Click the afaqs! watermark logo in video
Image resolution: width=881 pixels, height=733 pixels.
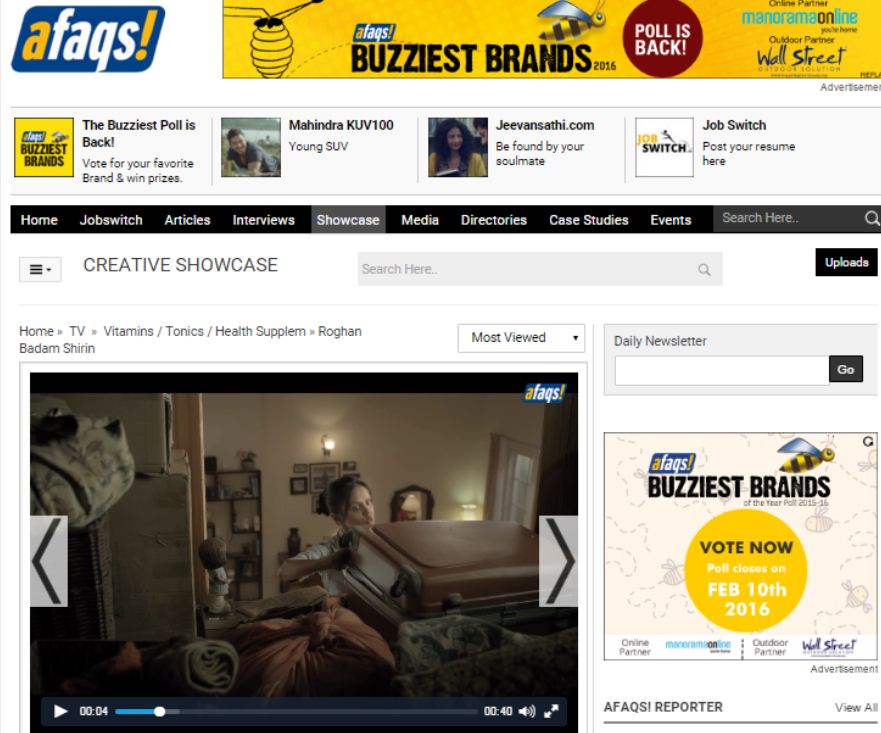tap(544, 393)
